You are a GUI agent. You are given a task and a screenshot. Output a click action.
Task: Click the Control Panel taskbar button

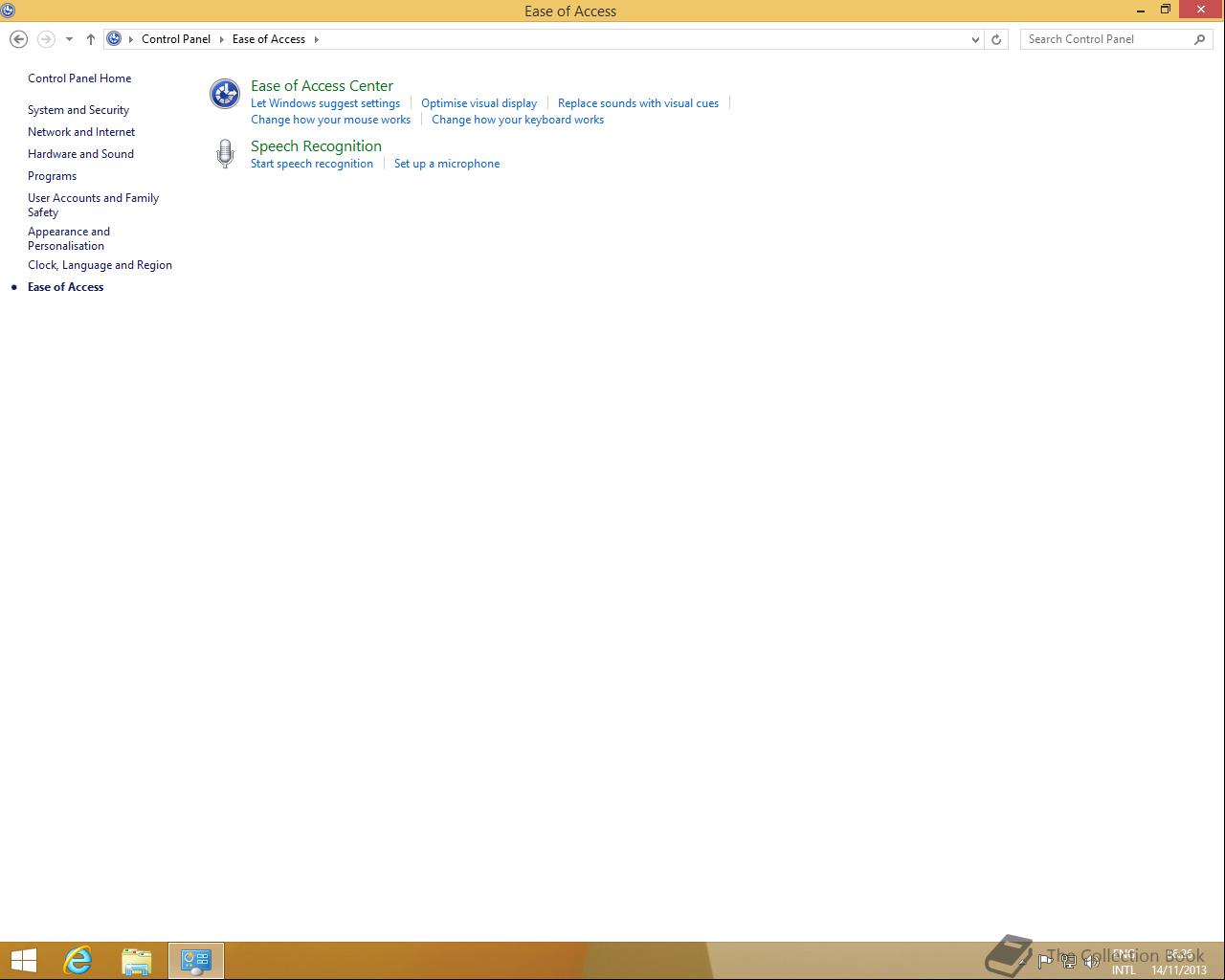pyautogui.click(x=196, y=961)
